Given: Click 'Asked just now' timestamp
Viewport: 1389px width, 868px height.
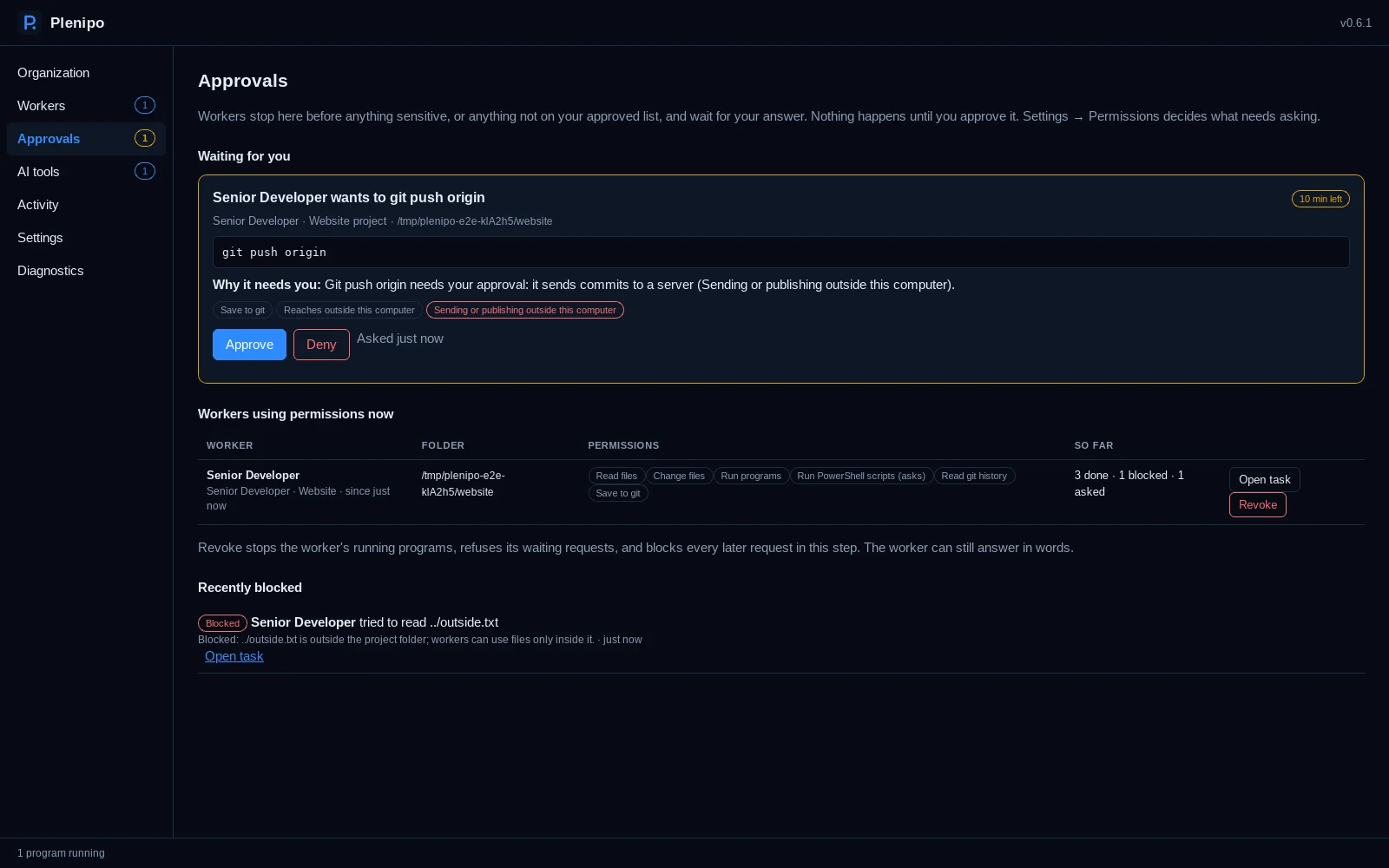Looking at the screenshot, I should (400, 339).
